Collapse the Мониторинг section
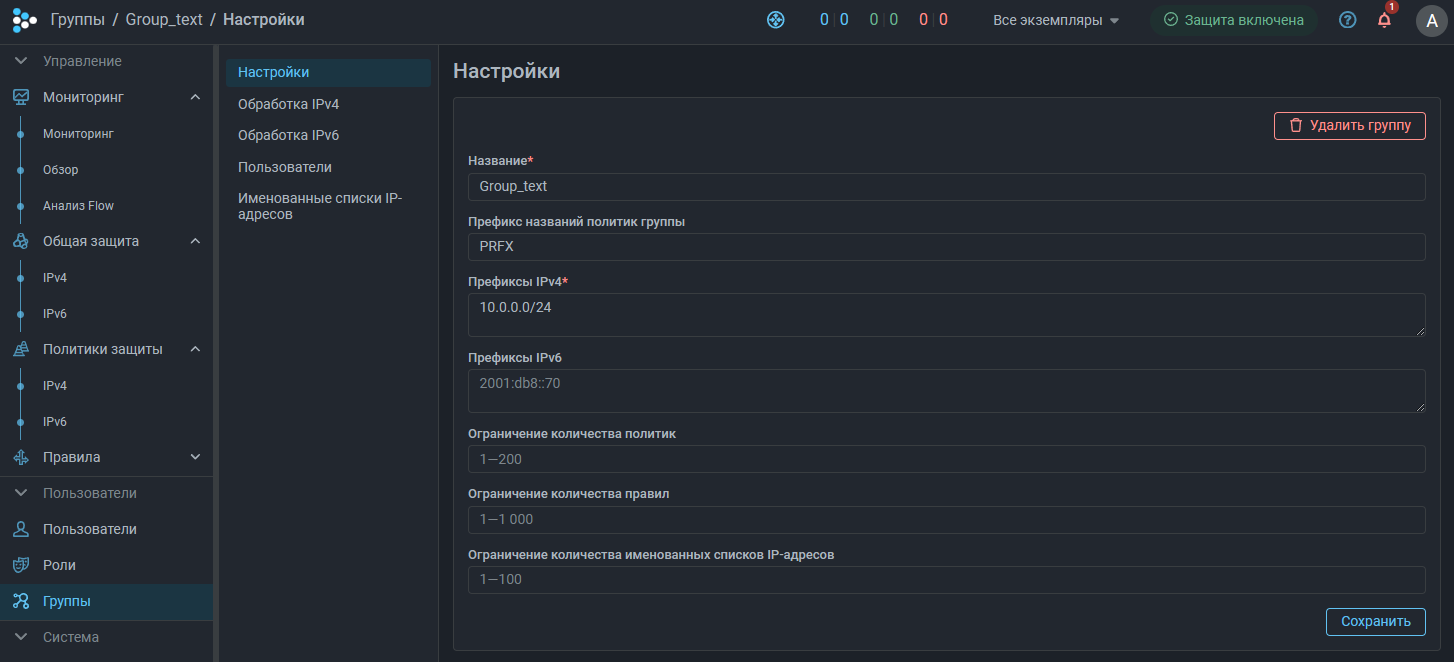This screenshot has width=1454, height=662. click(195, 97)
